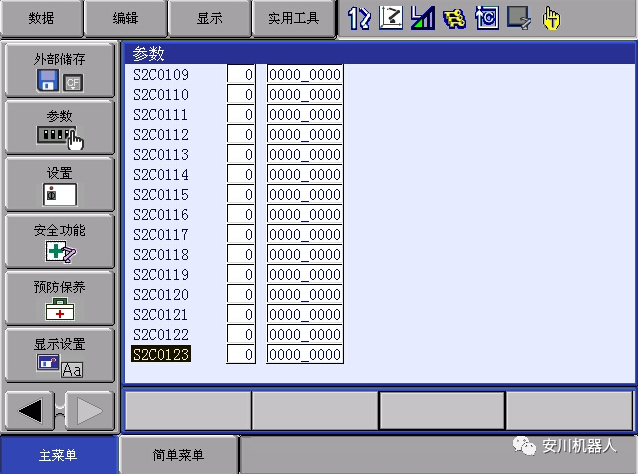The height and width of the screenshot is (474, 638).
Task: Select parameter S2C0113
Action: point(161,154)
